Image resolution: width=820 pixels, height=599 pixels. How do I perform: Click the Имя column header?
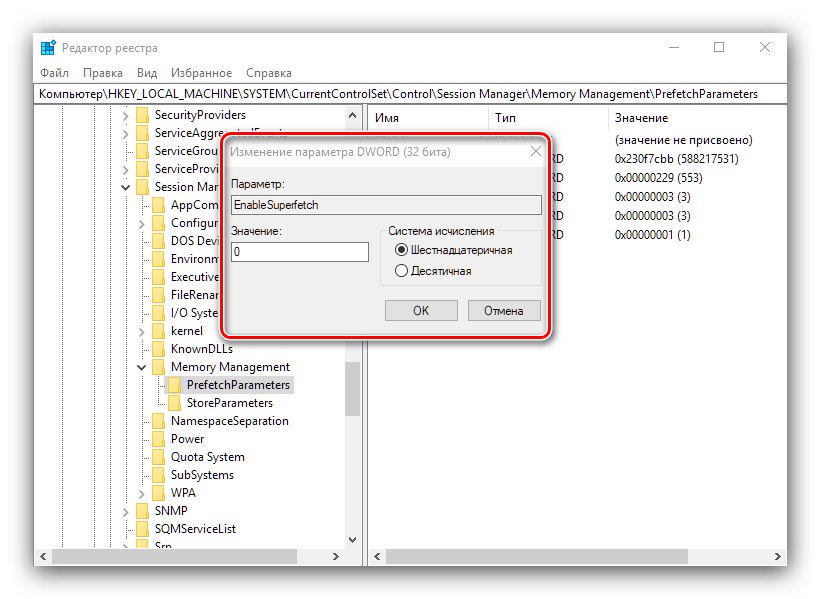click(x=428, y=118)
